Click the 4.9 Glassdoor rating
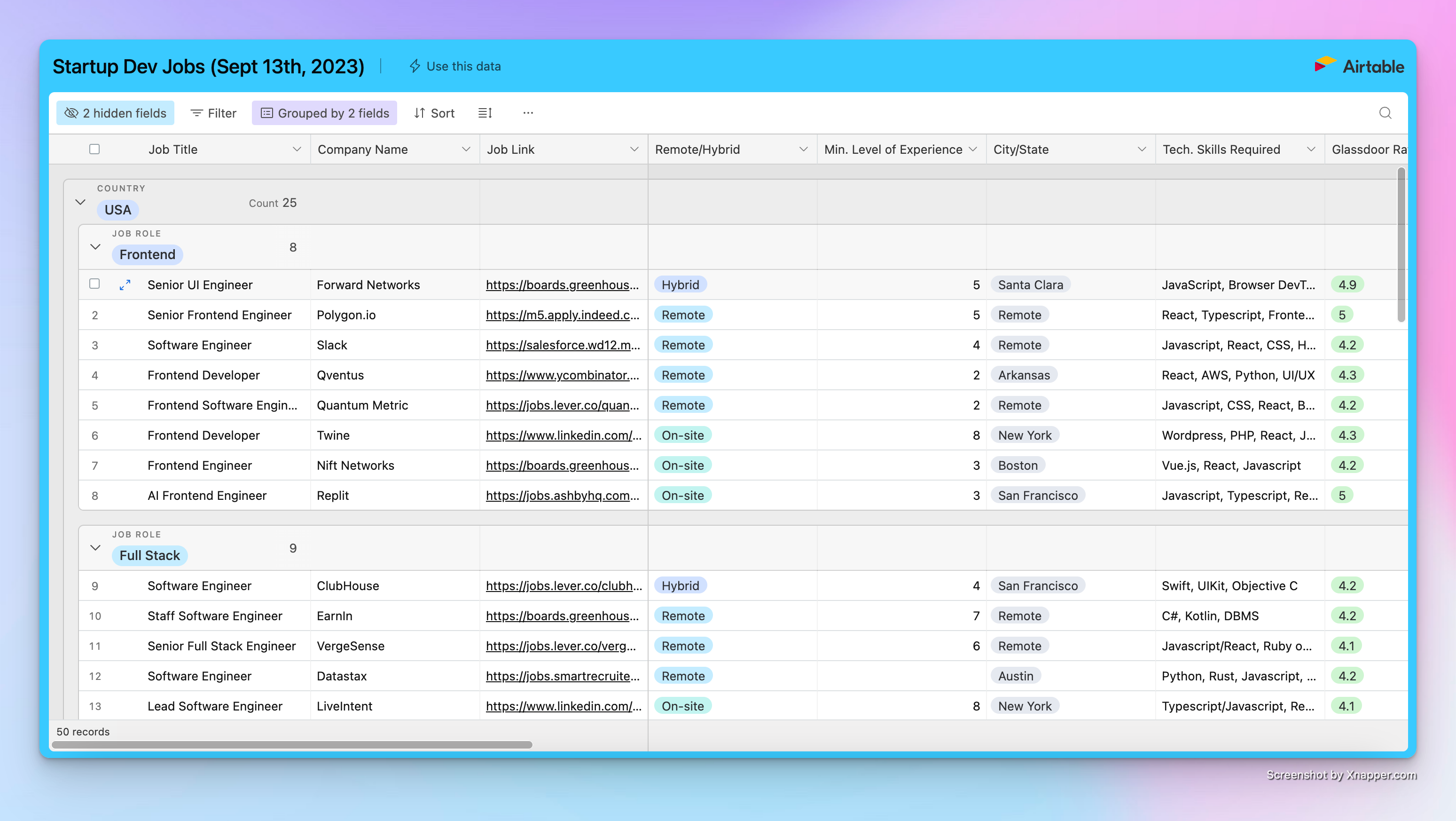This screenshot has height=821, width=1456. (1347, 285)
